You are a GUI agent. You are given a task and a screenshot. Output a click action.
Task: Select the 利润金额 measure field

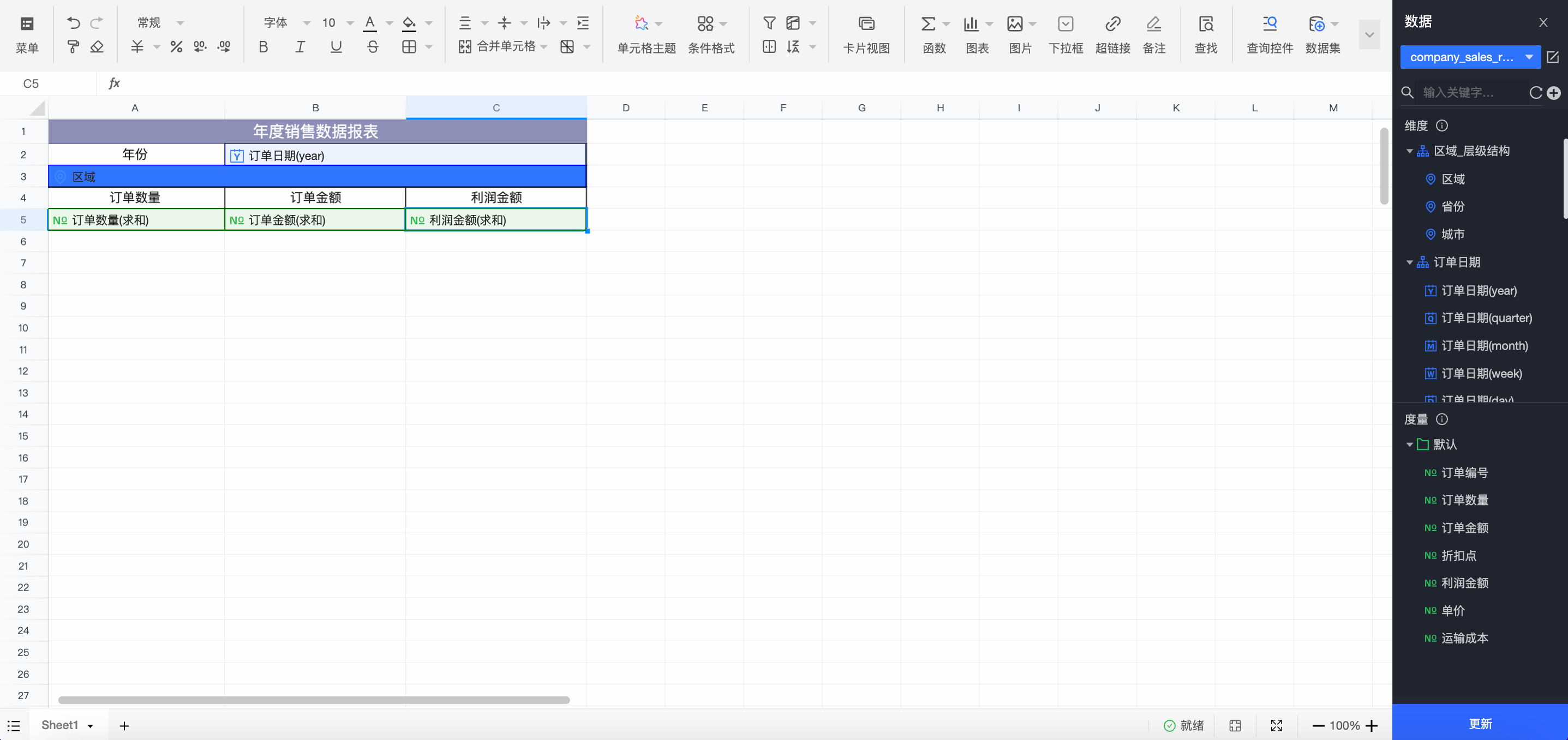pyautogui.click(x=1464, y=583)
